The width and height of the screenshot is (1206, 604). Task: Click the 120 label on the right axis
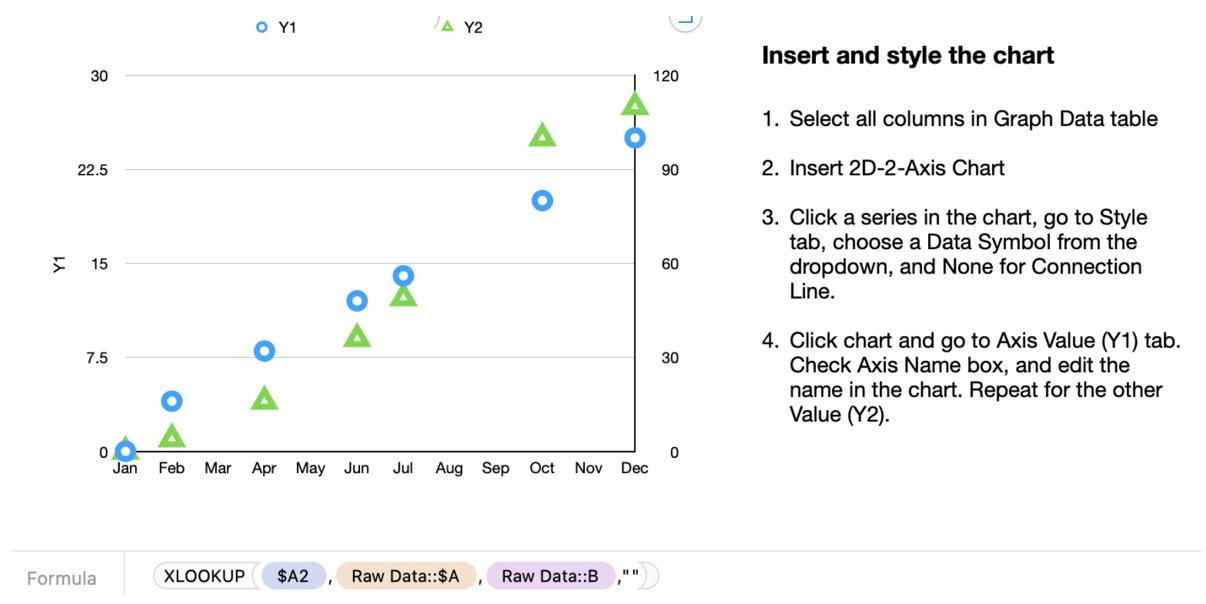667,76
